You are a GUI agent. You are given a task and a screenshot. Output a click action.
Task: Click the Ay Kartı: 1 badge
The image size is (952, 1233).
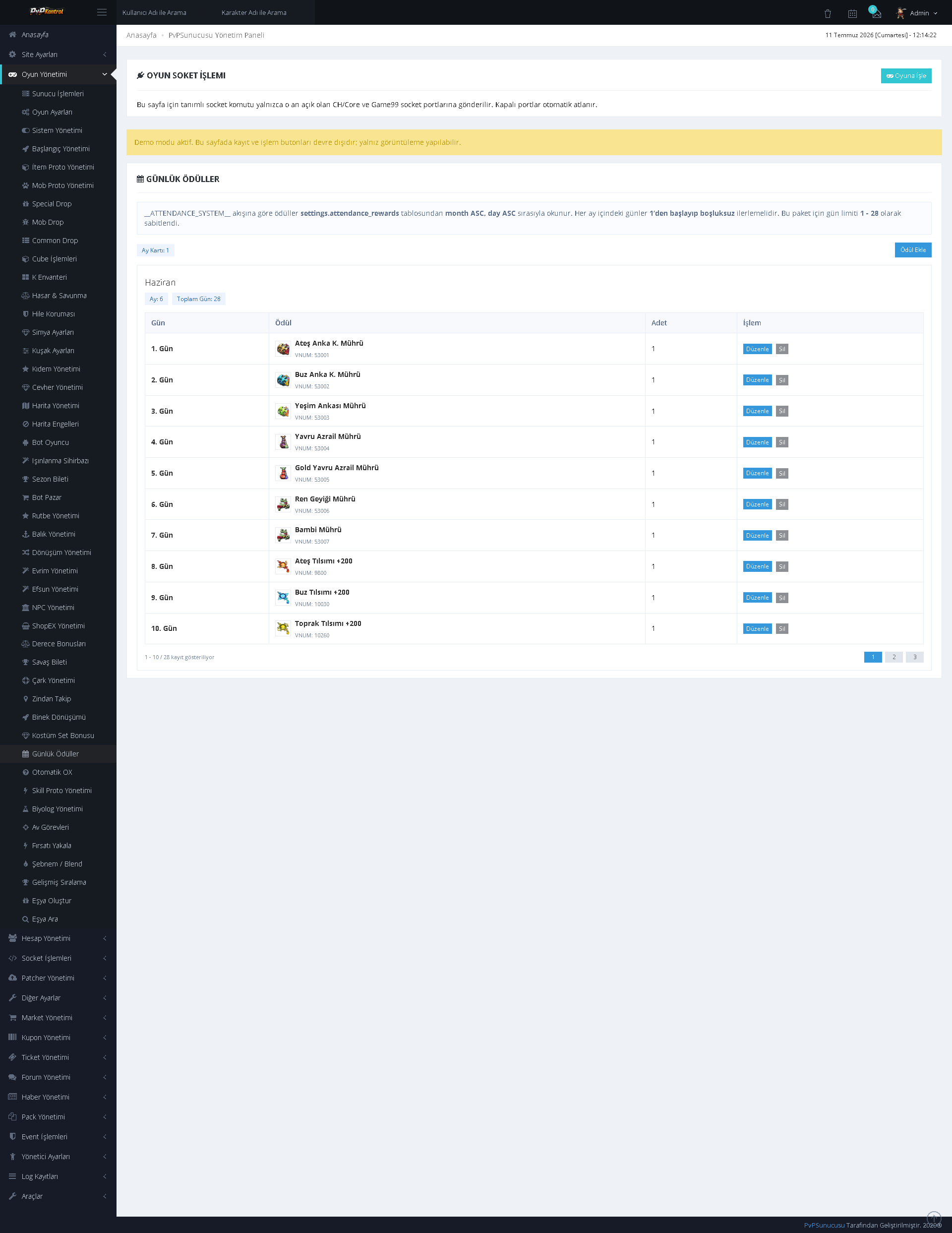tap(155, 250)
